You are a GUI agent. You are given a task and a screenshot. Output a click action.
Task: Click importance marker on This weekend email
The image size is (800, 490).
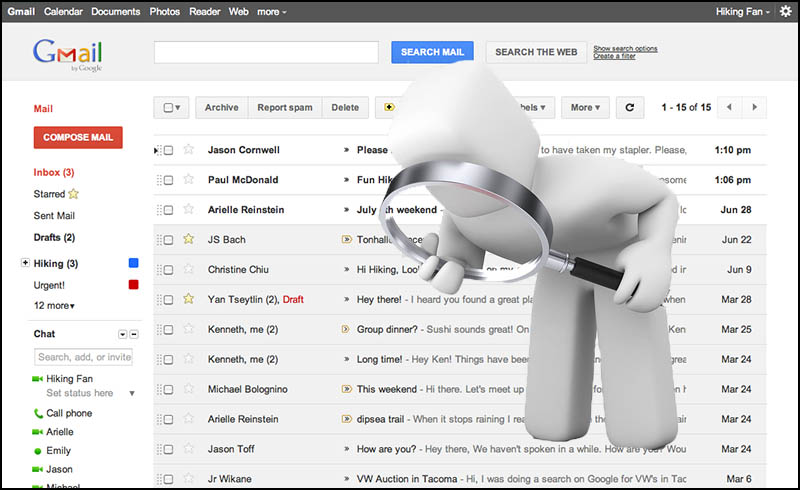[x=346, y=389]
